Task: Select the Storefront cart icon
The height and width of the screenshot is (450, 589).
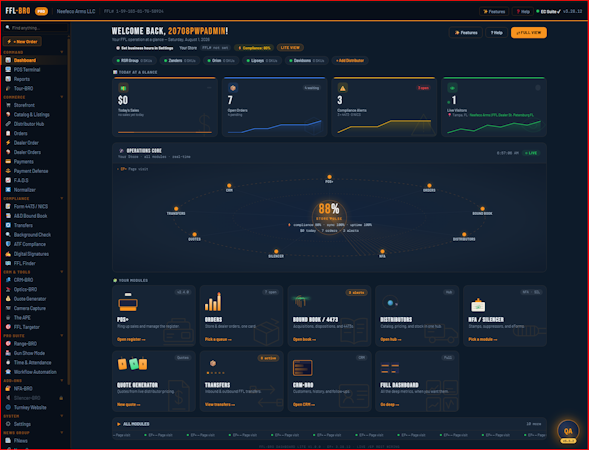Action: [8, 105]
